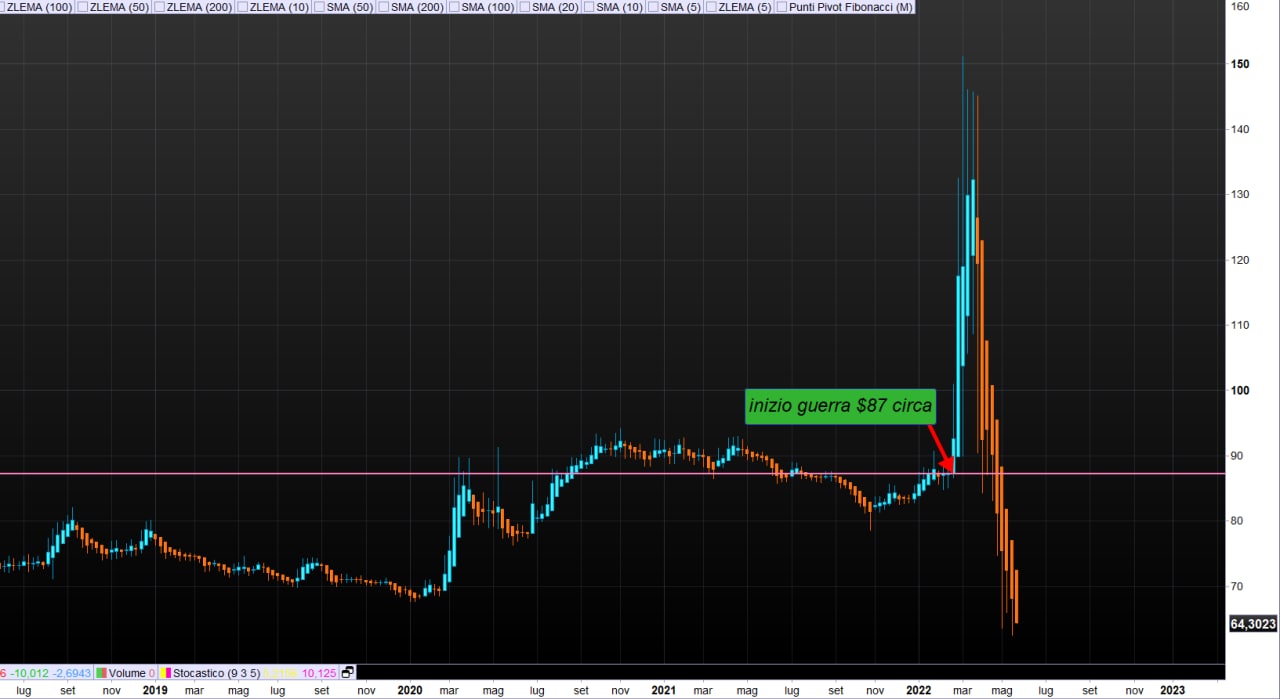The width and height of the screenshot is (1280, 699).
Task: Show Punti Pivot Fibonacci (M) overlay
Action: [782, 7]
